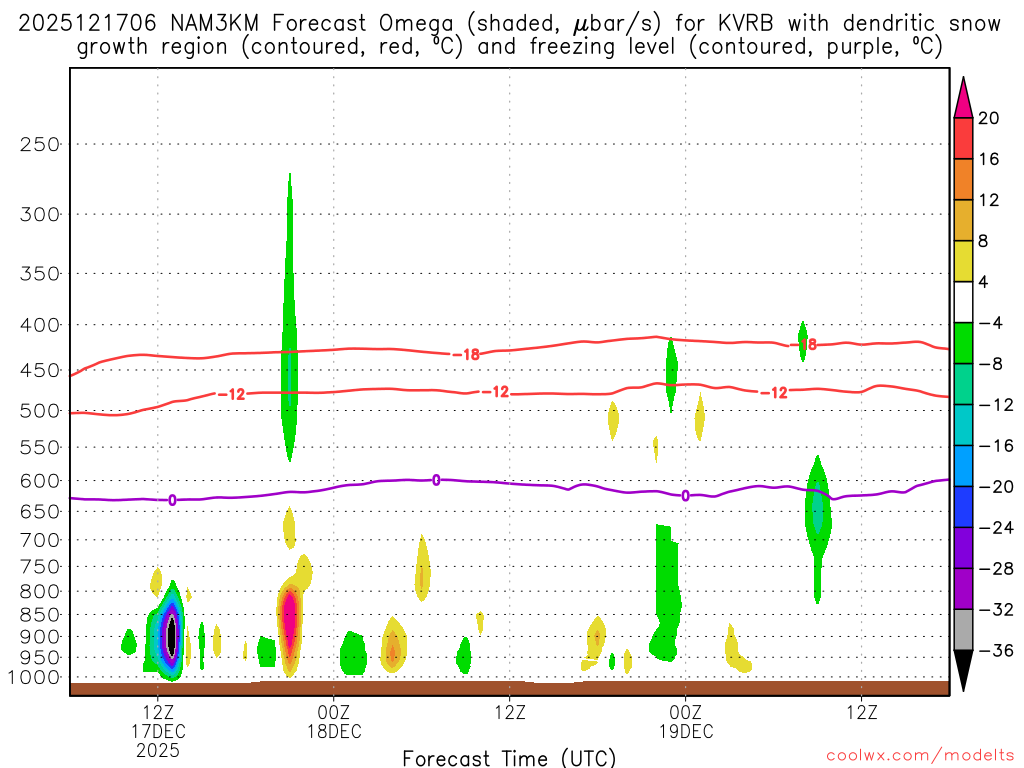The height and width of the screenshot is (768, 1024).
Task: Click the '250' pressure level label
Action: tap(40, 144)
